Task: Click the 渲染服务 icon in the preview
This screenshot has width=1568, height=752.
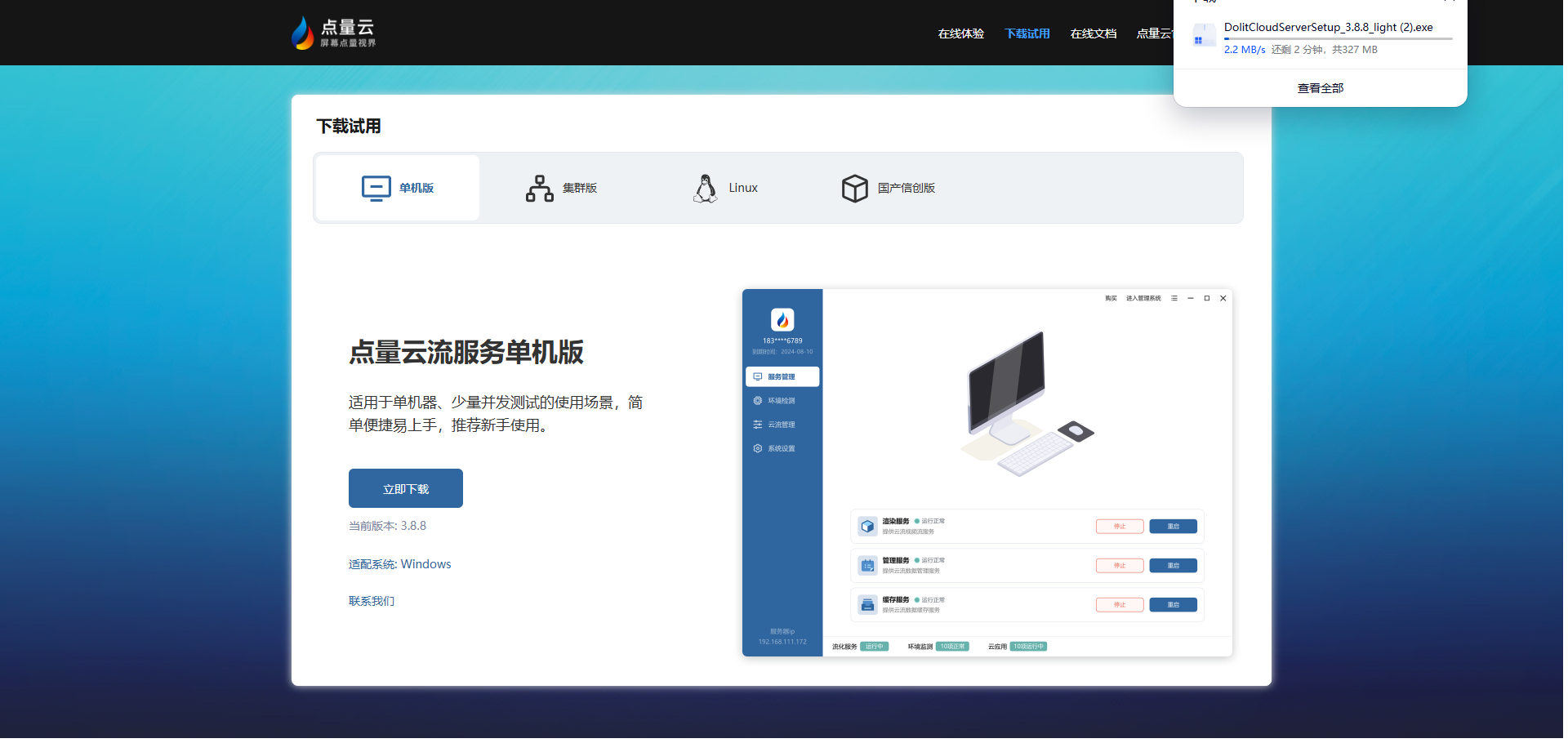Action: point(867,527)
